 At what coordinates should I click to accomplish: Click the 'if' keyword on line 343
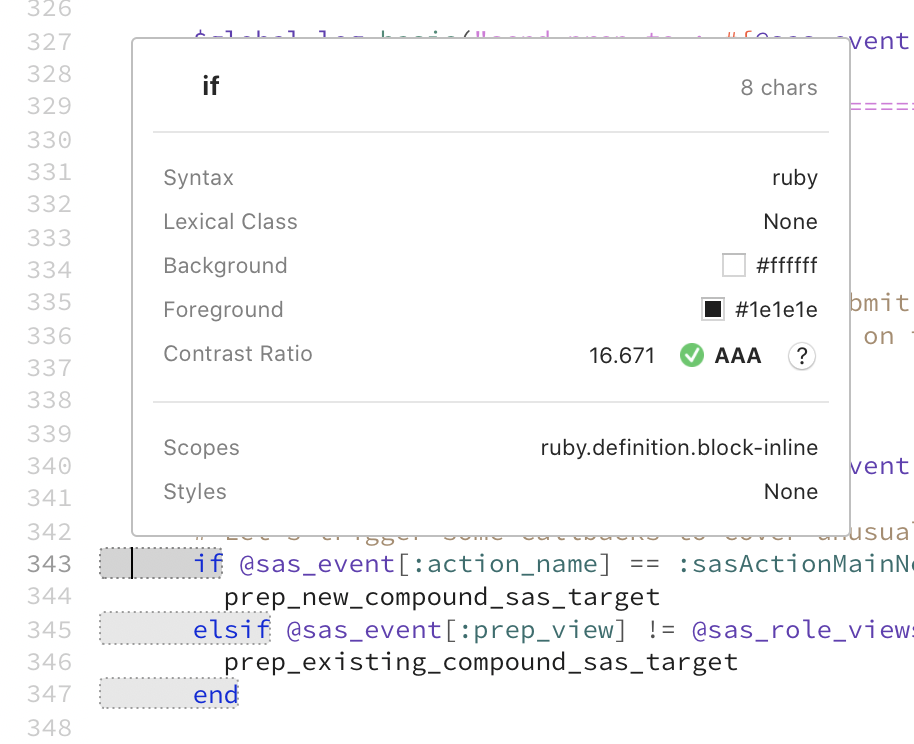tap(208, 564)
